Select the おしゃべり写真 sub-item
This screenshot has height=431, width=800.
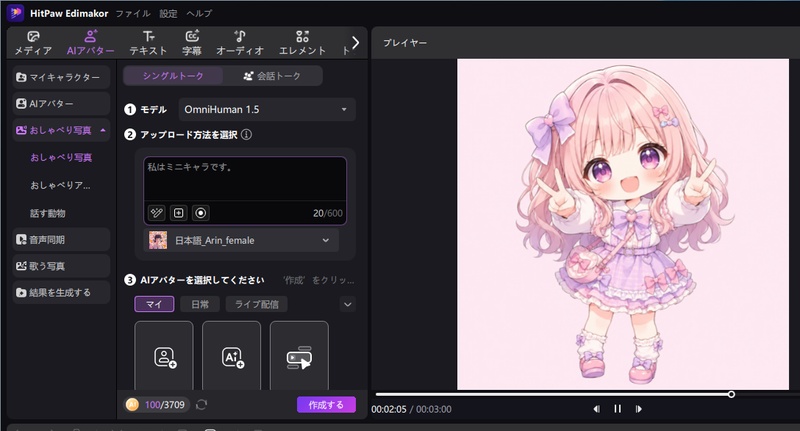point(61,157)
